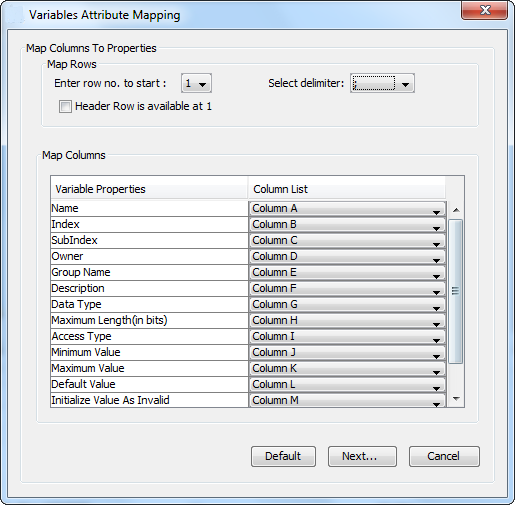This screenshot has height=505, width=515.
Task: Select the Variable Properties column header
Action: [149, 189]
